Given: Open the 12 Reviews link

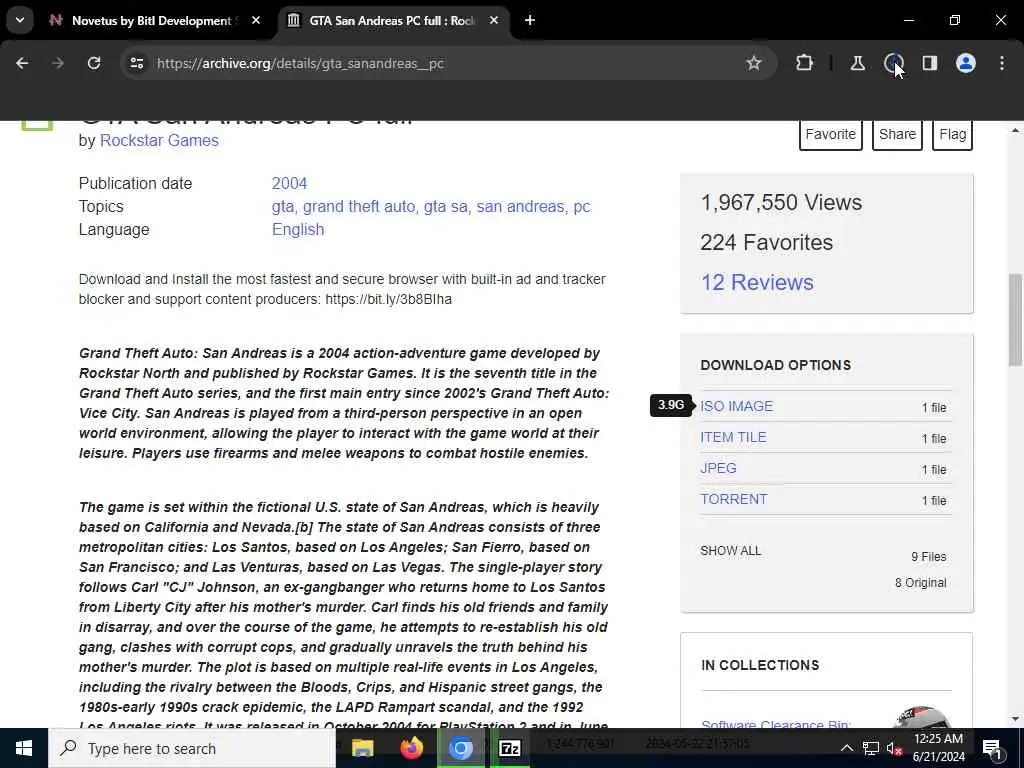Looking at the screenshot, I should (x=757, y=282).
